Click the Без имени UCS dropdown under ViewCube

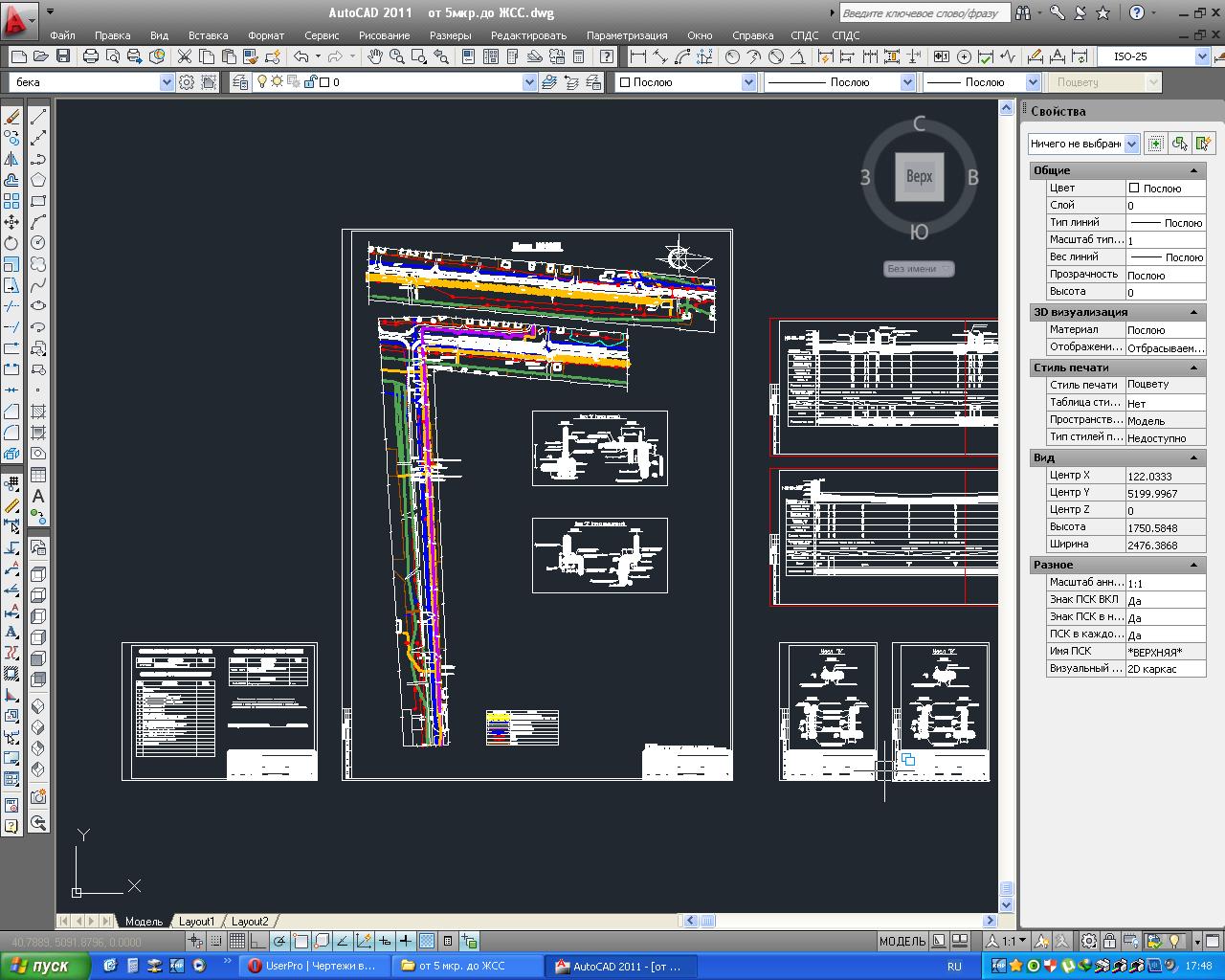tap(919, 269)
